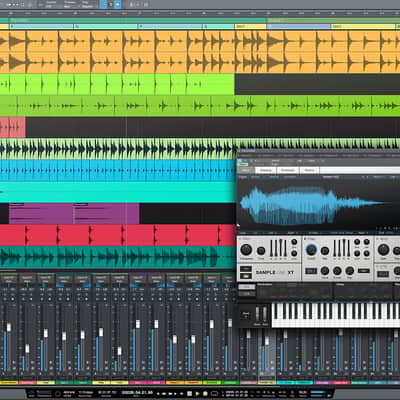Viewport: 400px width, 400px height.
Task: Select the active first tab in SampleOne XT
Action: (x=246, y=170)
